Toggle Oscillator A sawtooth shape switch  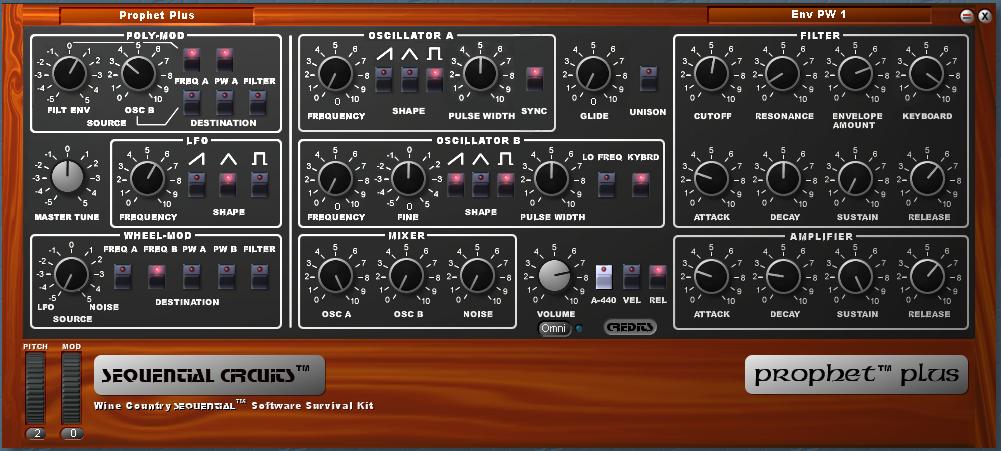[384, 79]
